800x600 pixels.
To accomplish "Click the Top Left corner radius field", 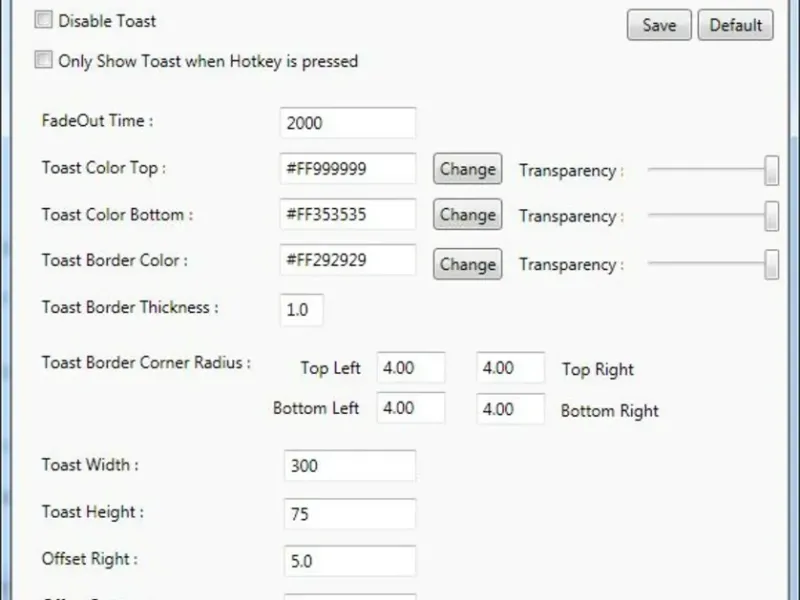I will [410, 368].
